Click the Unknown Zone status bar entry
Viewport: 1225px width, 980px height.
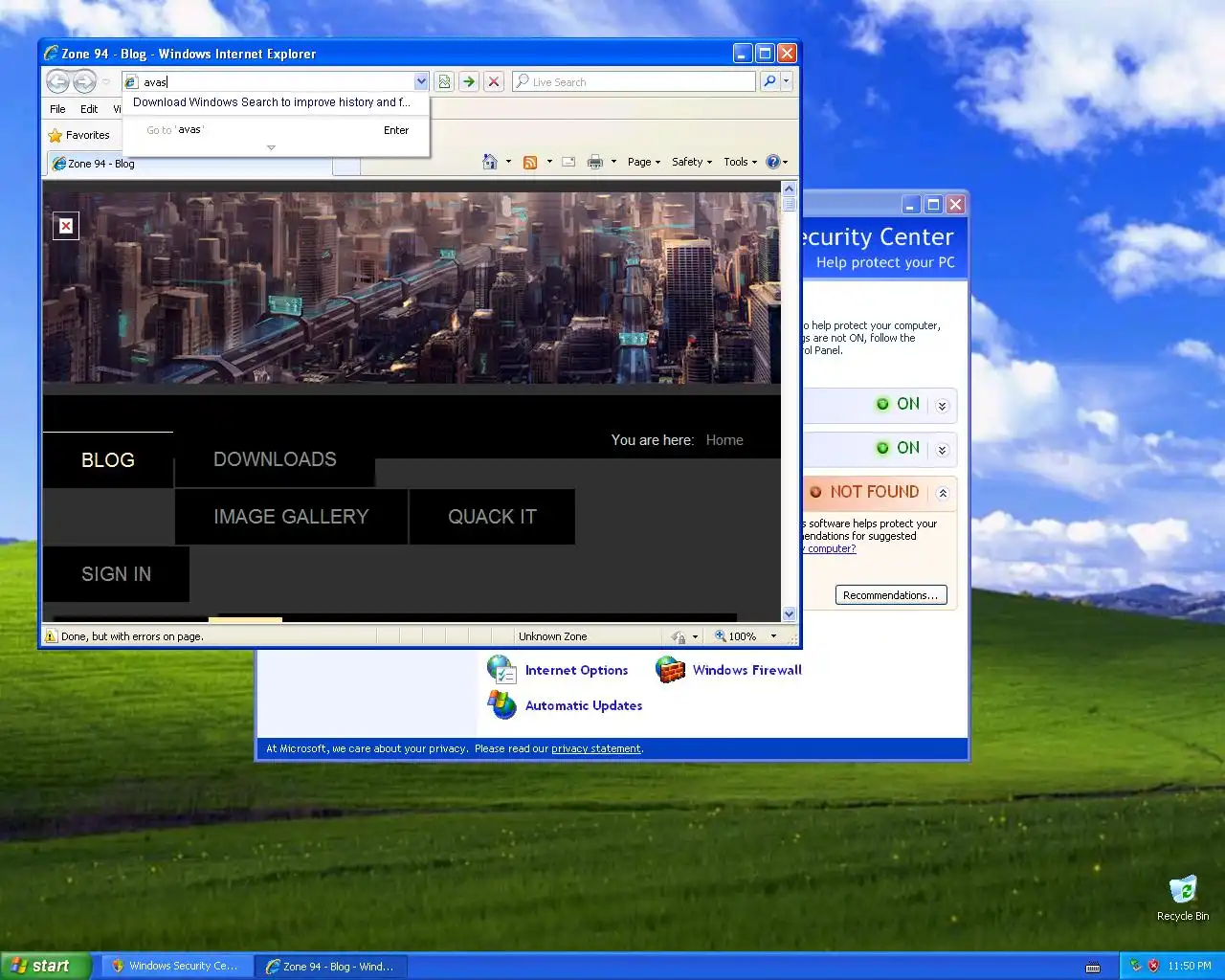552,636
